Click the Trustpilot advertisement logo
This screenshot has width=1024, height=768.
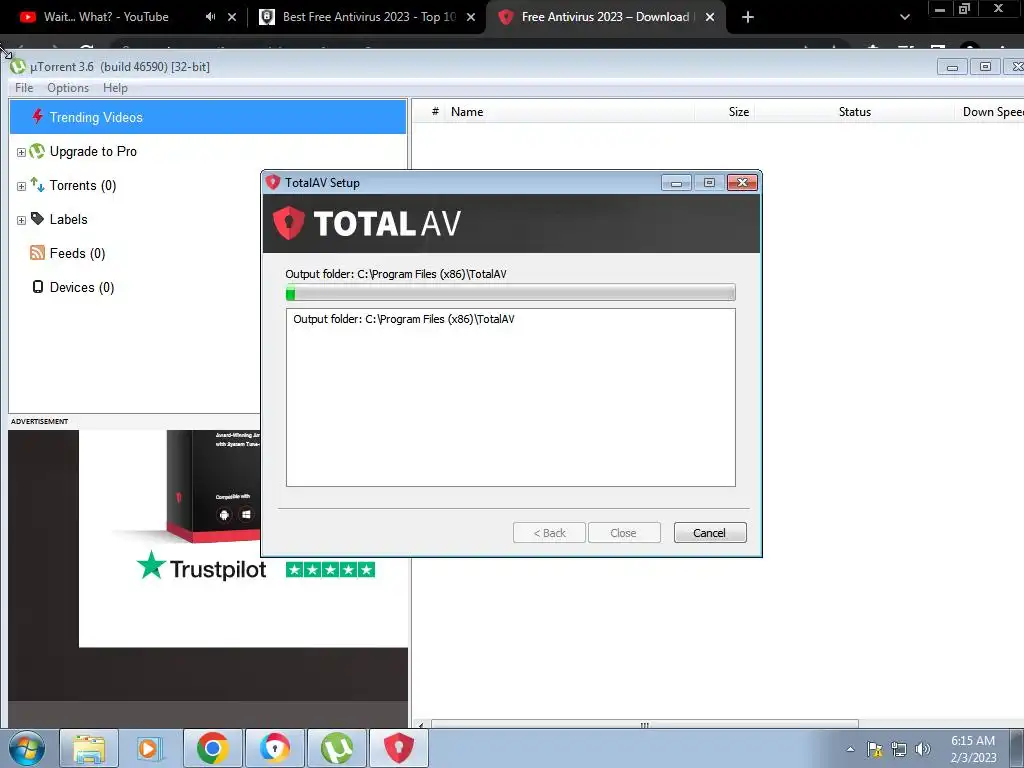[202, 567]
